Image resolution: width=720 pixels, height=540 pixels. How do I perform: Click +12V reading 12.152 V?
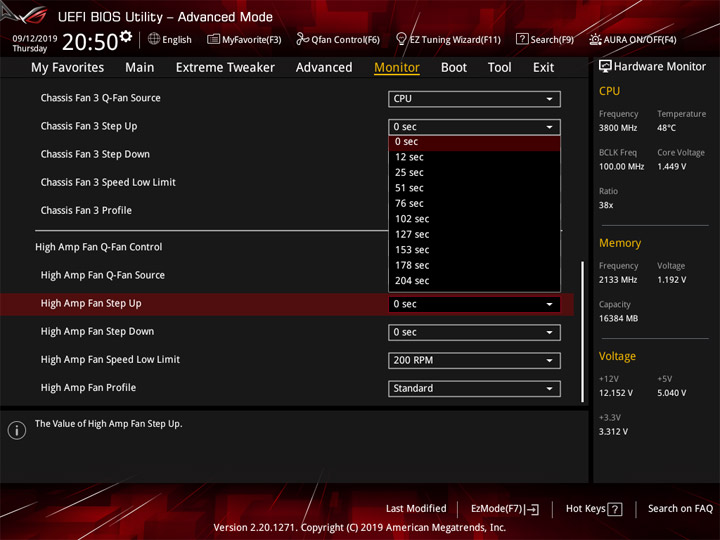[616, 393]
